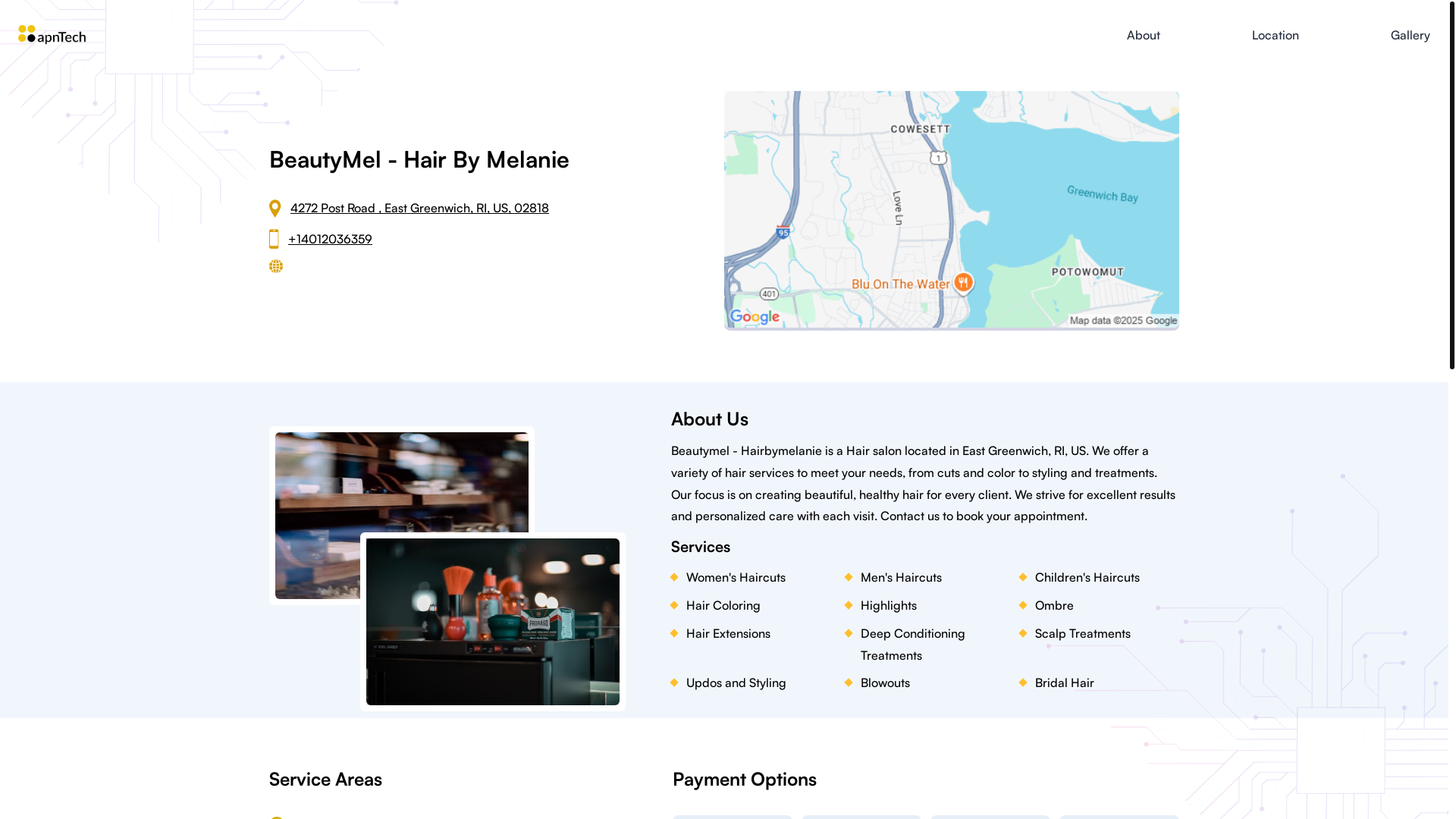Select the Ombre service
Viewport: 1456px width, 819px height.
(x=1054, y=606)
